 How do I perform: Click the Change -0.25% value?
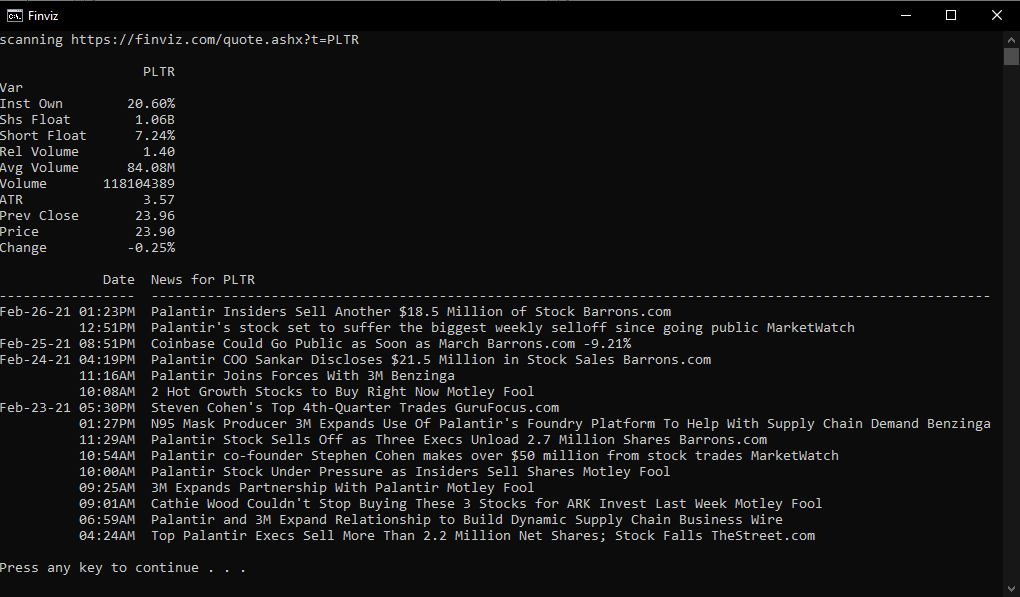(151, 248)
